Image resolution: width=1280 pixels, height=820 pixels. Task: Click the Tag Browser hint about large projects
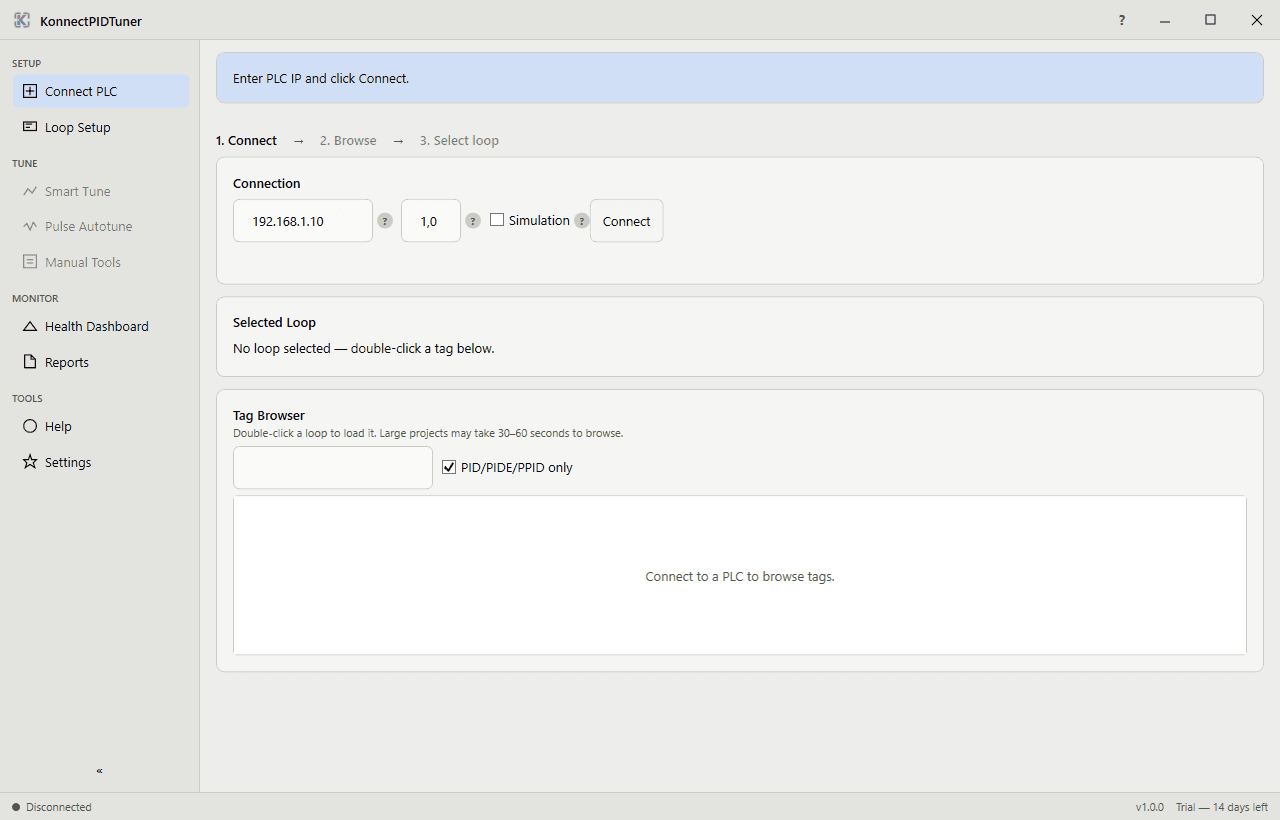point(428,433)
